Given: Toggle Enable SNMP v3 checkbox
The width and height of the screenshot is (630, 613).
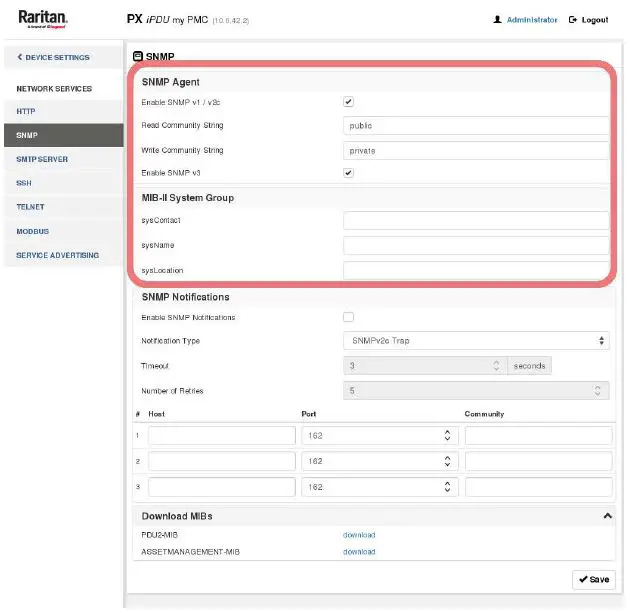Looking at the screenshot, I should click(x=348, y=173).
